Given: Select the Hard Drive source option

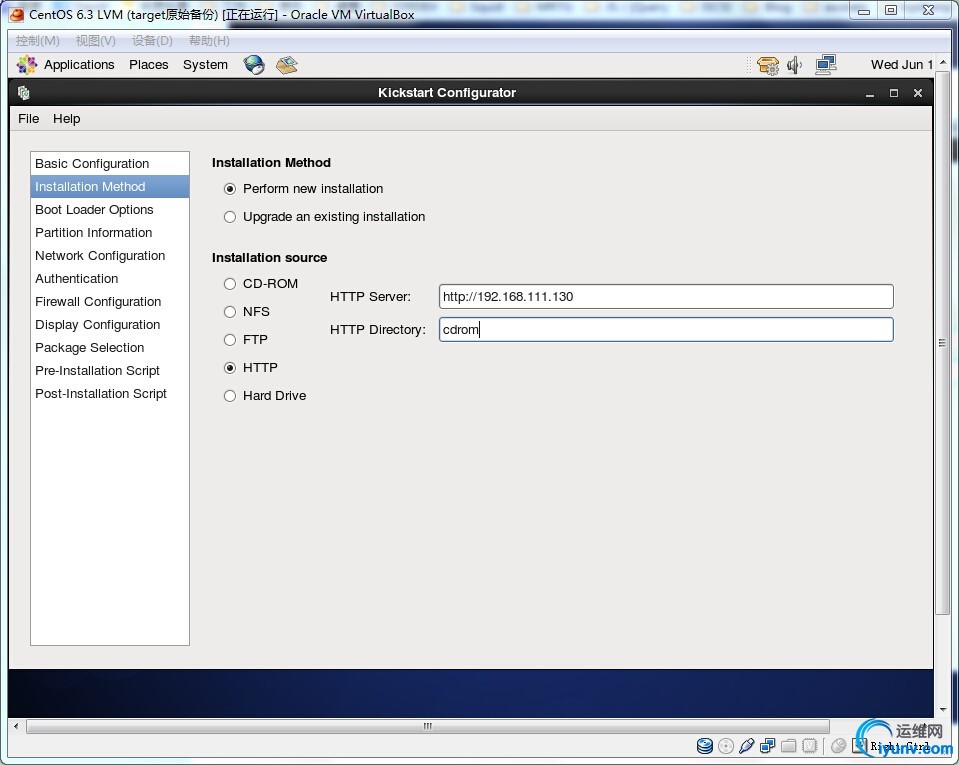Looking at the screenshot, I should pos(230,396).
